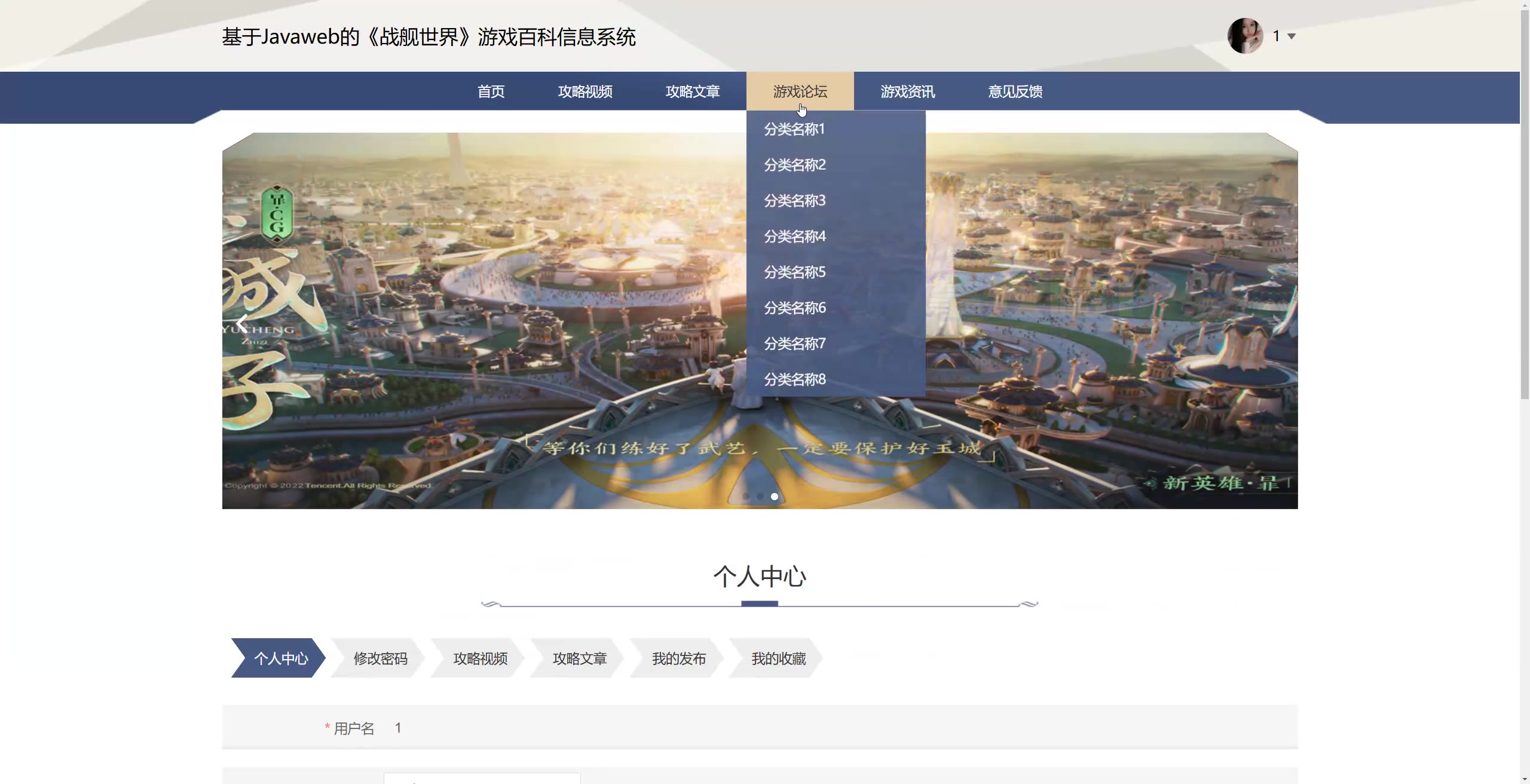The width and height of the screenshot is (1530, 784).
Task: Open 攻略文章 in the top navigation bar
Action: click(693, 91)
